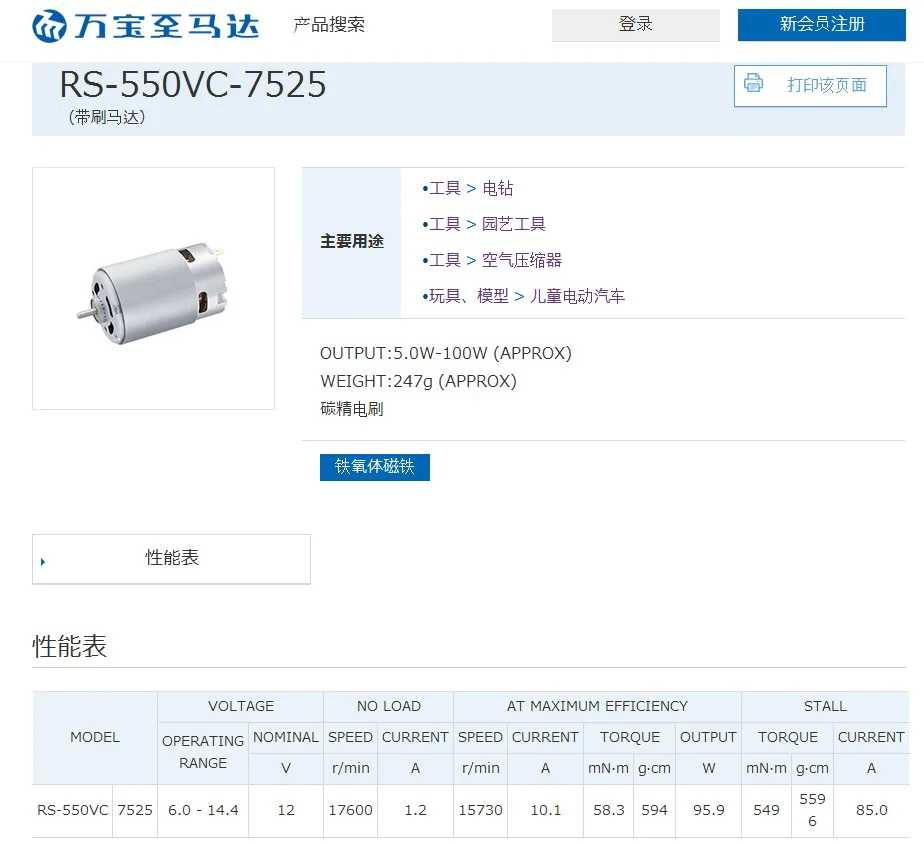The image size is (924, 844).
Task: Click the no-load speed value 17600
Action: [x=350, y=810]
